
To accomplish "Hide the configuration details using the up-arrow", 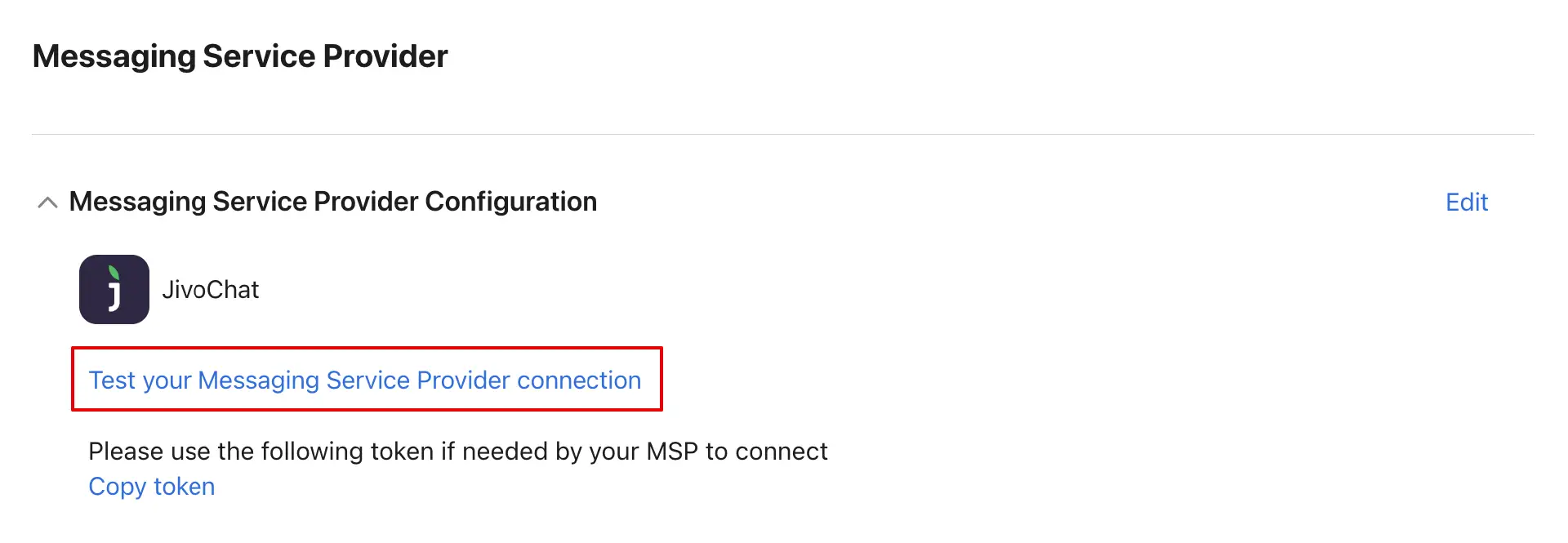I will click(x=47, y=203).
